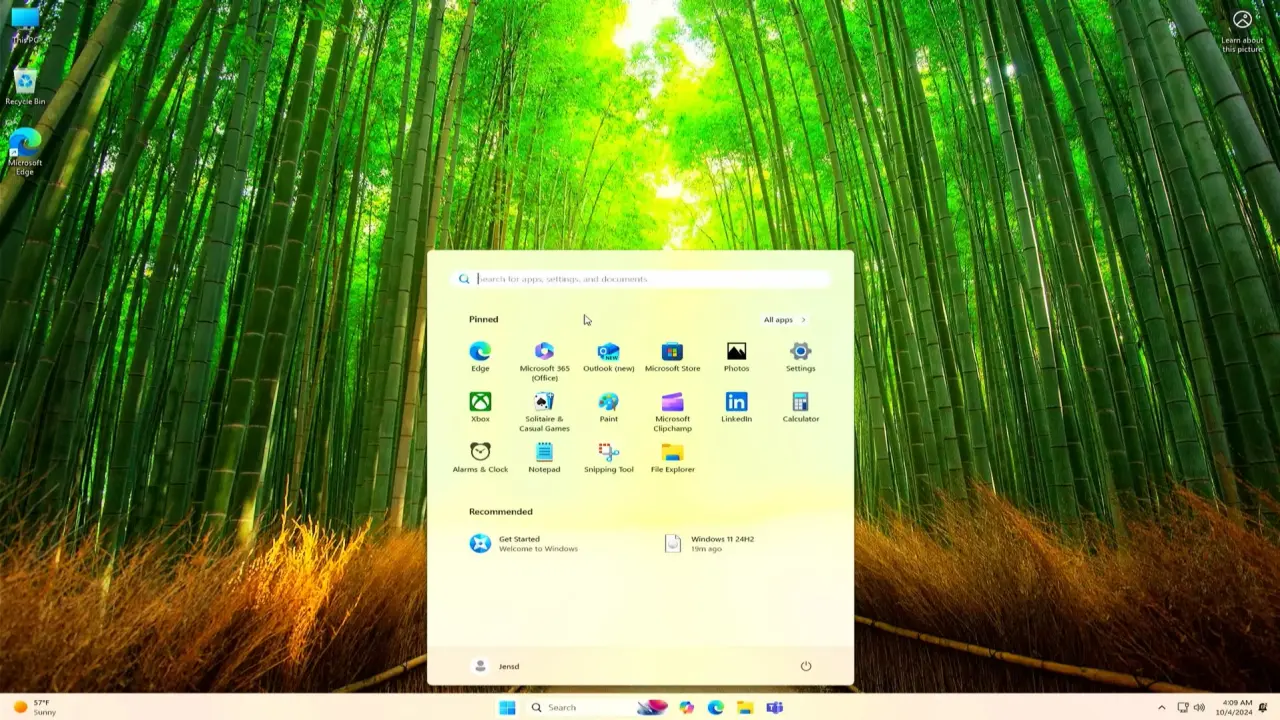Select the This PC desktop icon

pos(25,26)
